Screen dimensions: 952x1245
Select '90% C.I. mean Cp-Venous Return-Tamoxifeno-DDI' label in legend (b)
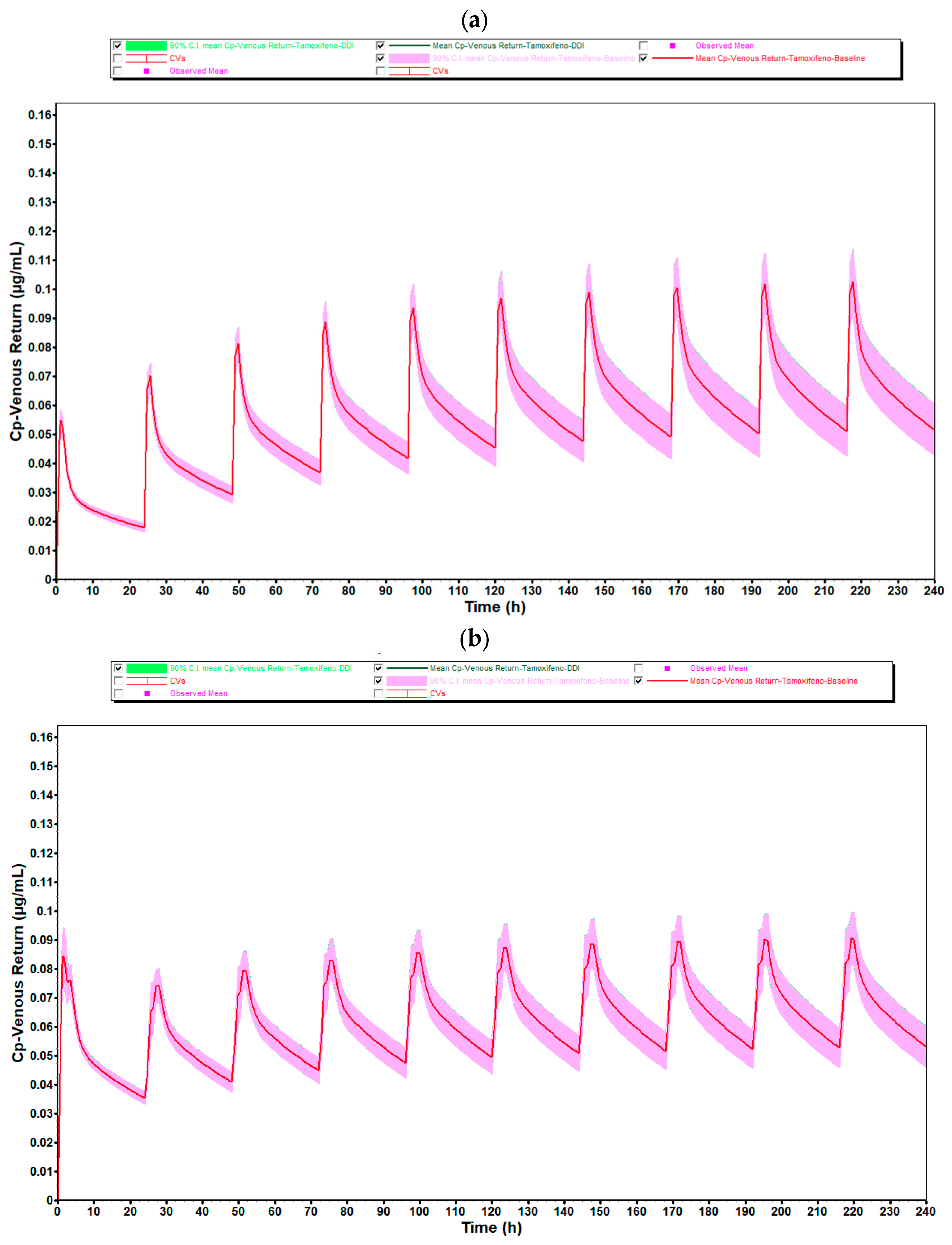261,668
